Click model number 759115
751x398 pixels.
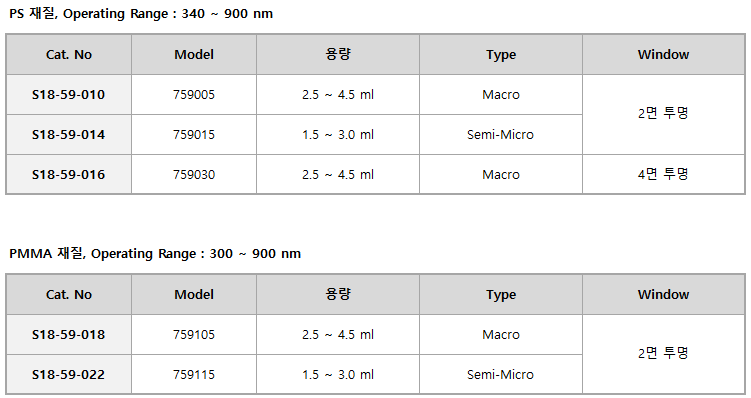[x=194, y=375]
